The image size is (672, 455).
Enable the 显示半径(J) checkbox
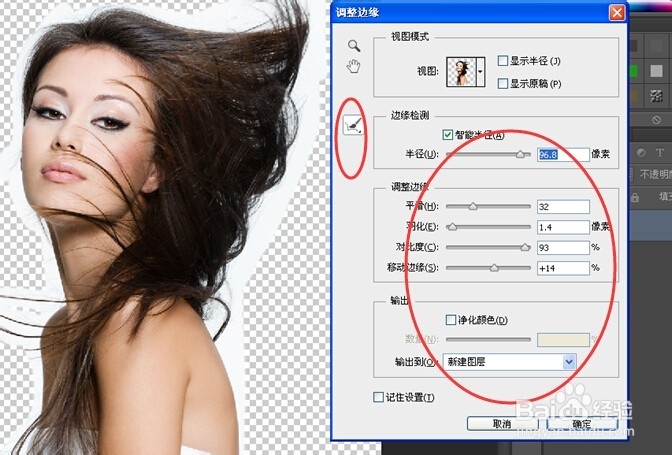[x=503, y=61]
